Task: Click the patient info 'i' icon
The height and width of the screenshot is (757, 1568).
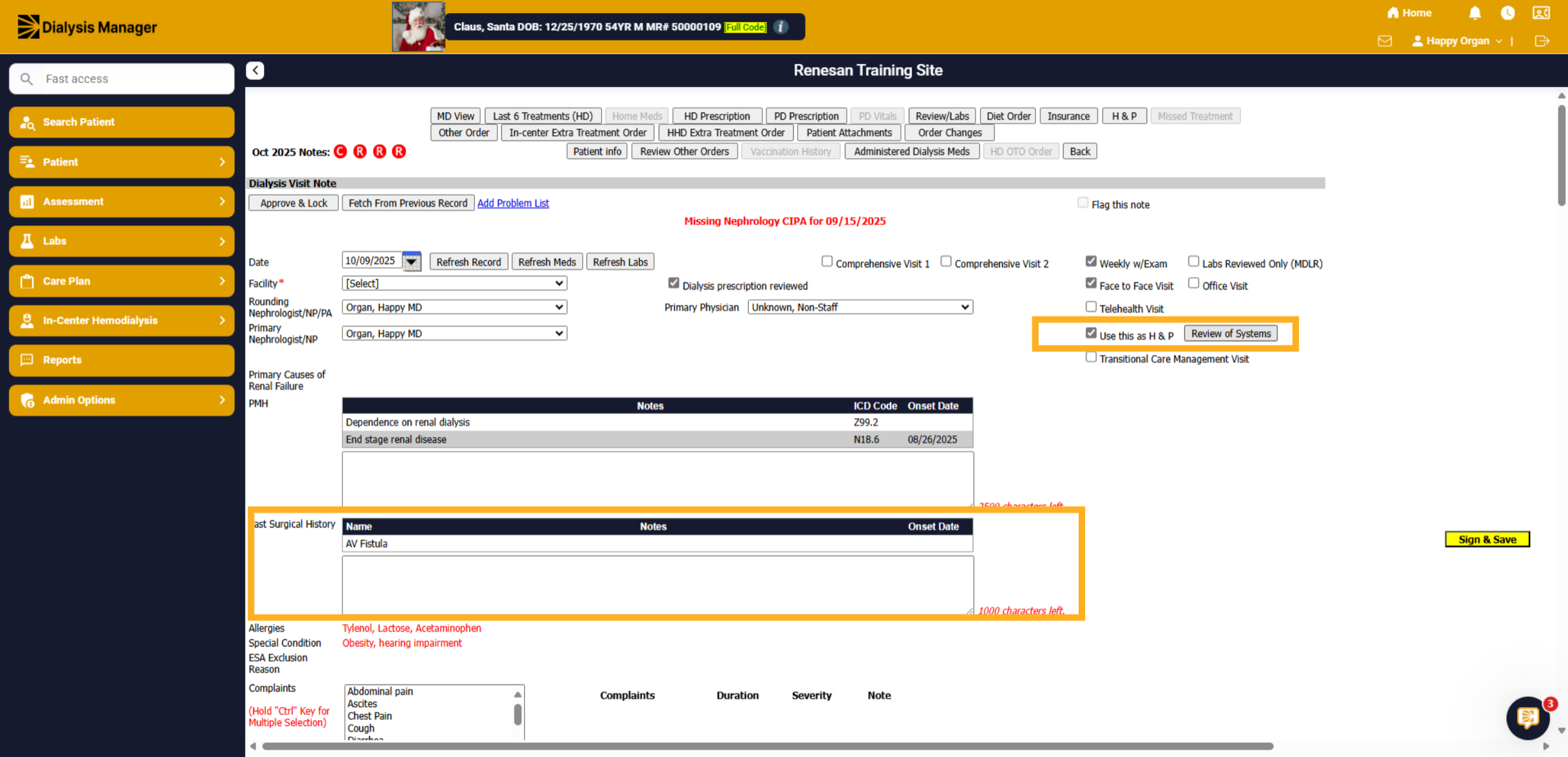Action: point(781,27)
